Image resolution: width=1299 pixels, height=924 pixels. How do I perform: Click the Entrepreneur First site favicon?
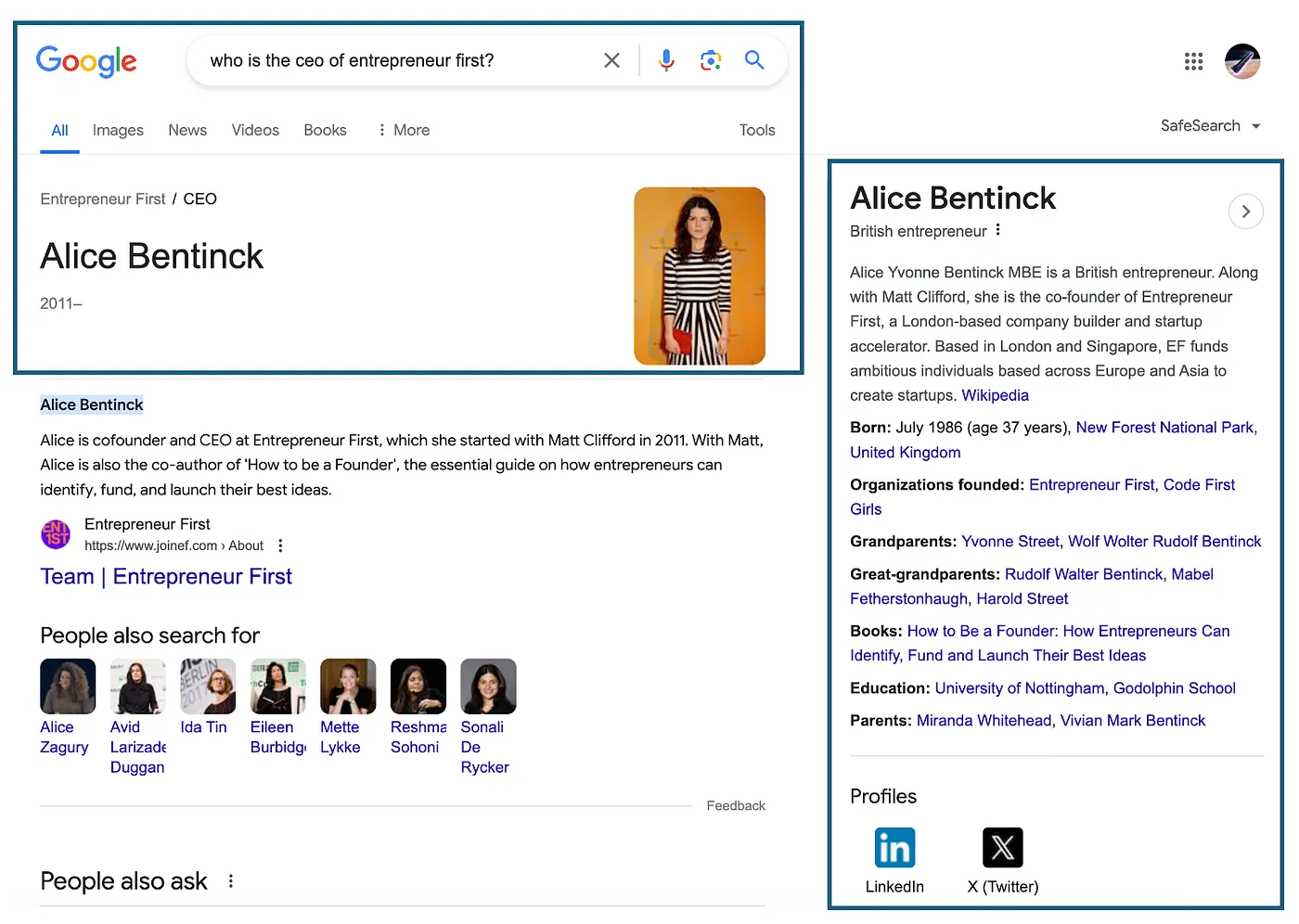pos(56,534)
